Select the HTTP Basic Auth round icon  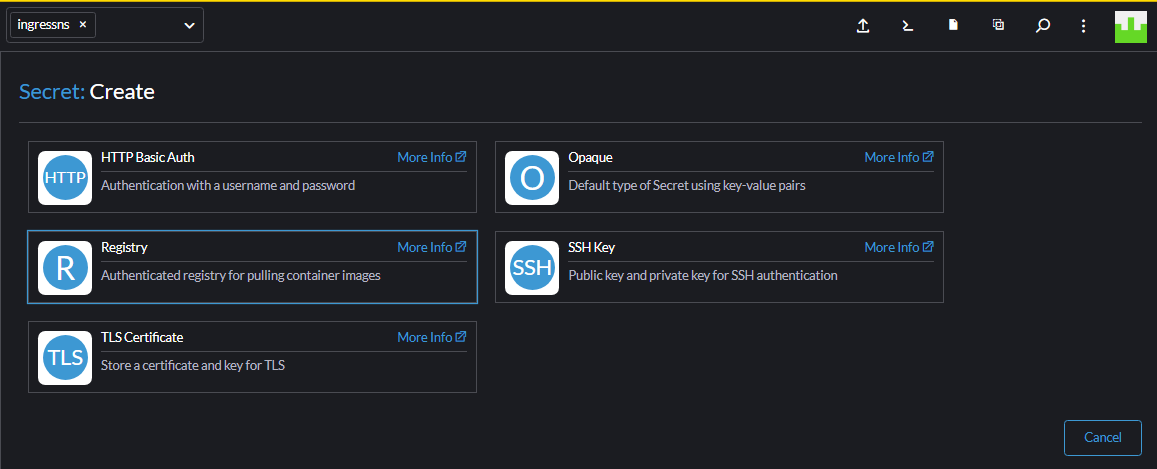(65, 178)
